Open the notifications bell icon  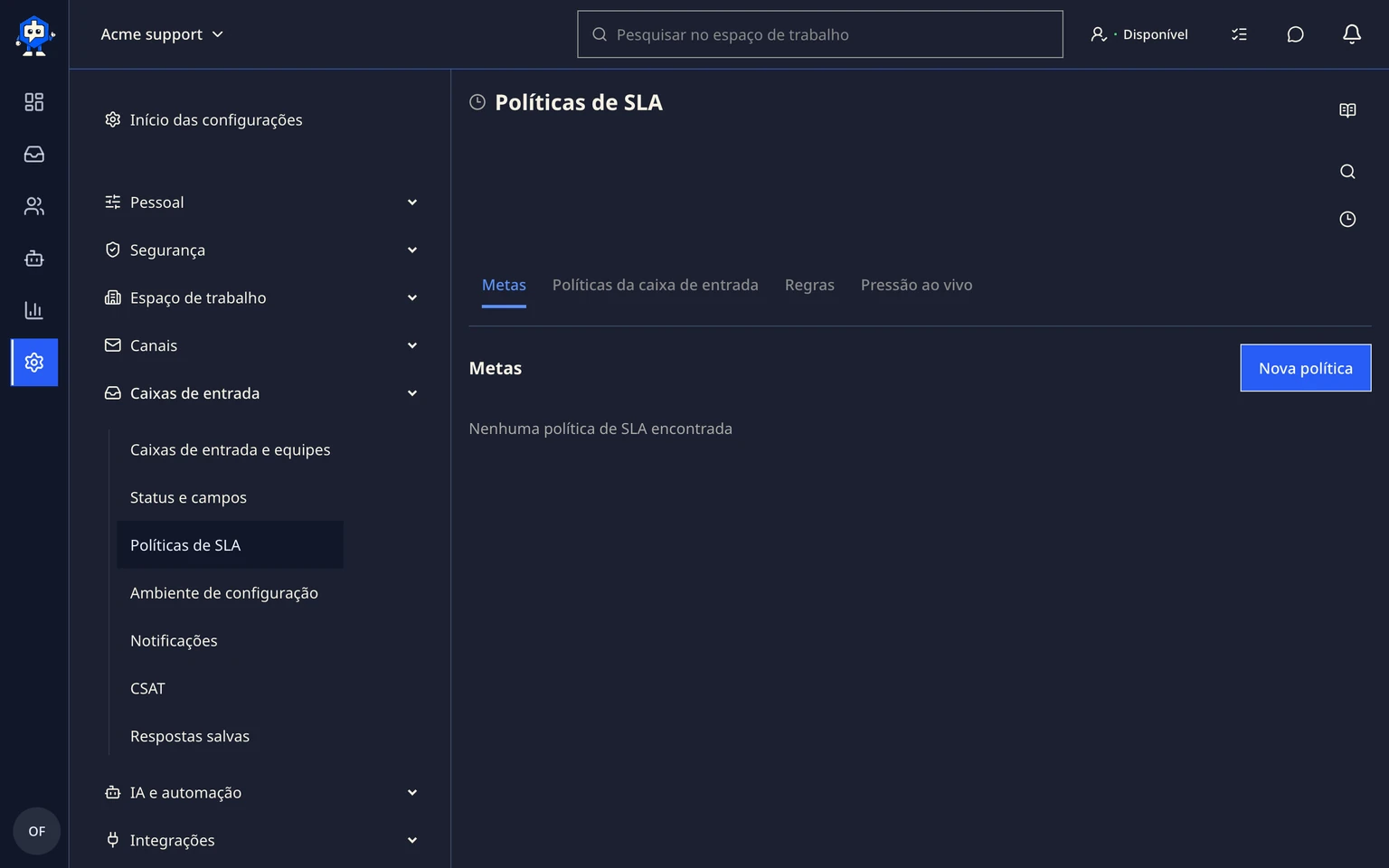pos(1352,34)
